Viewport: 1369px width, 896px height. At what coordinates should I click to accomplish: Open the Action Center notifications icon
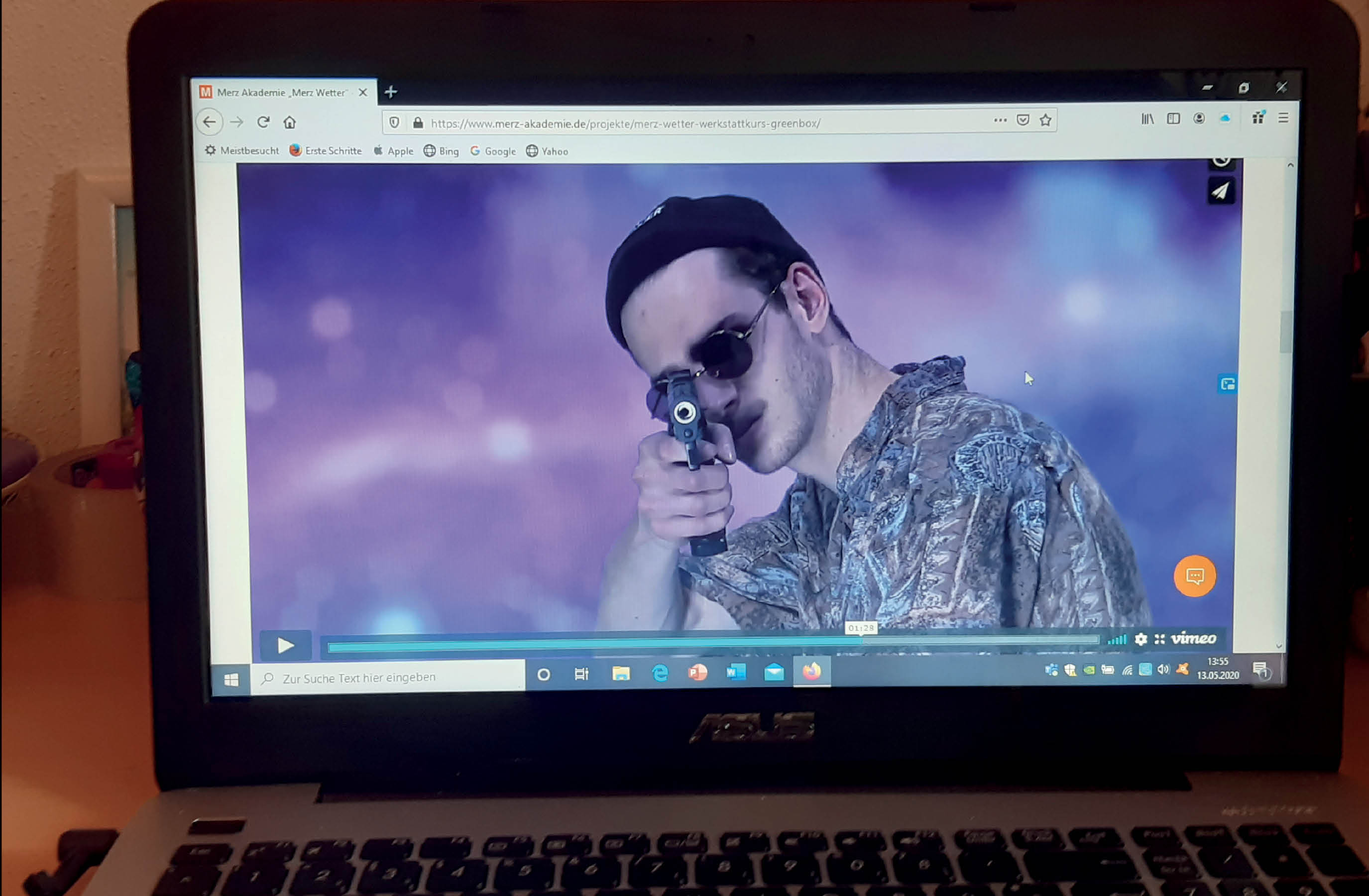click(1261, 670)
